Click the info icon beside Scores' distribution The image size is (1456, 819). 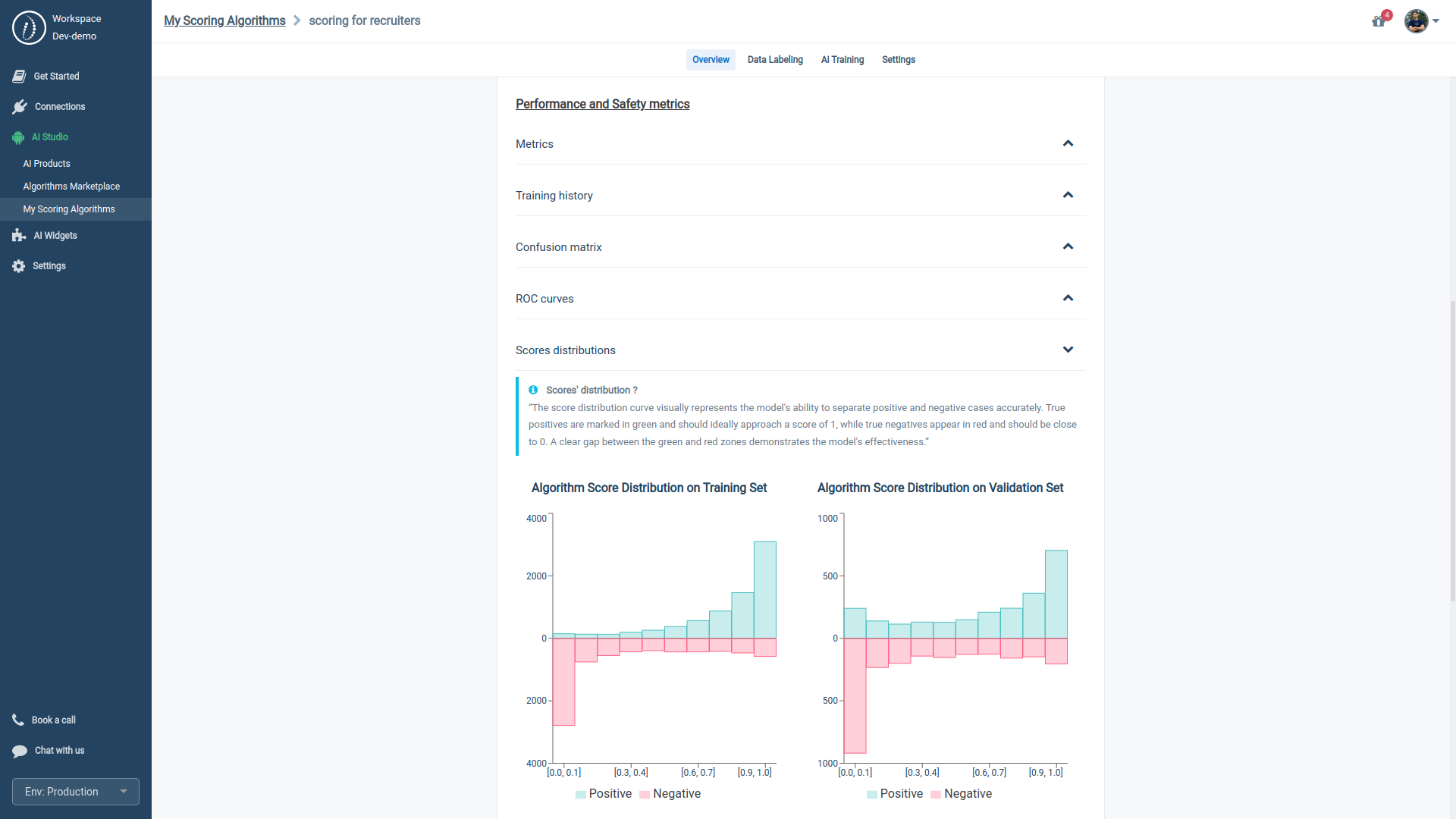[534, 390]
